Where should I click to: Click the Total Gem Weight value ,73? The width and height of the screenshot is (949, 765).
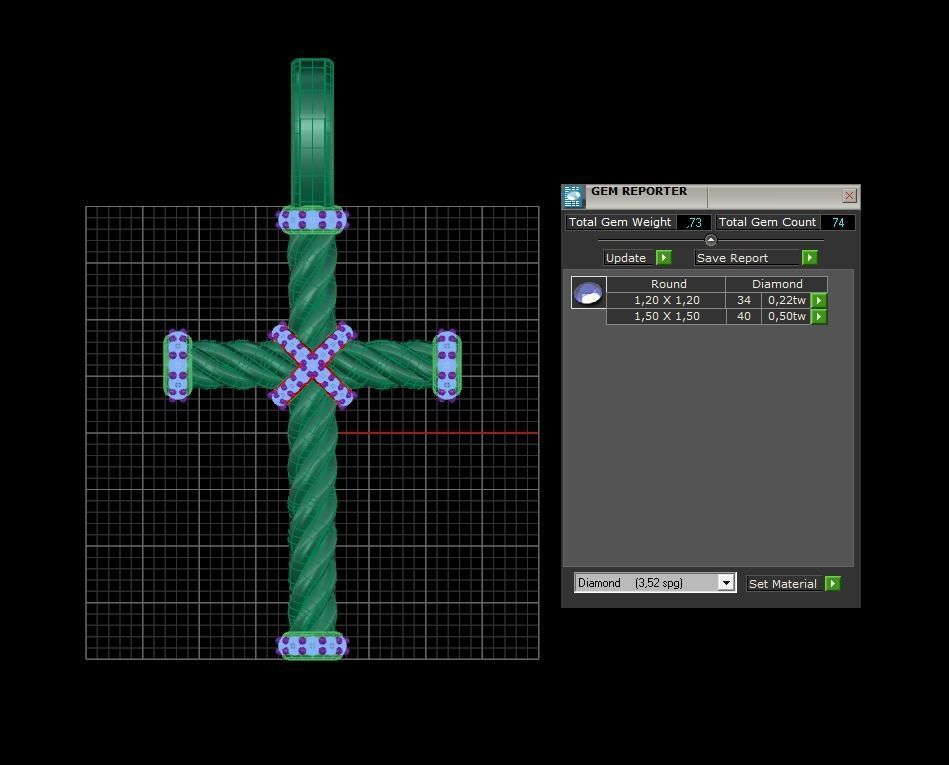point(694,222)
